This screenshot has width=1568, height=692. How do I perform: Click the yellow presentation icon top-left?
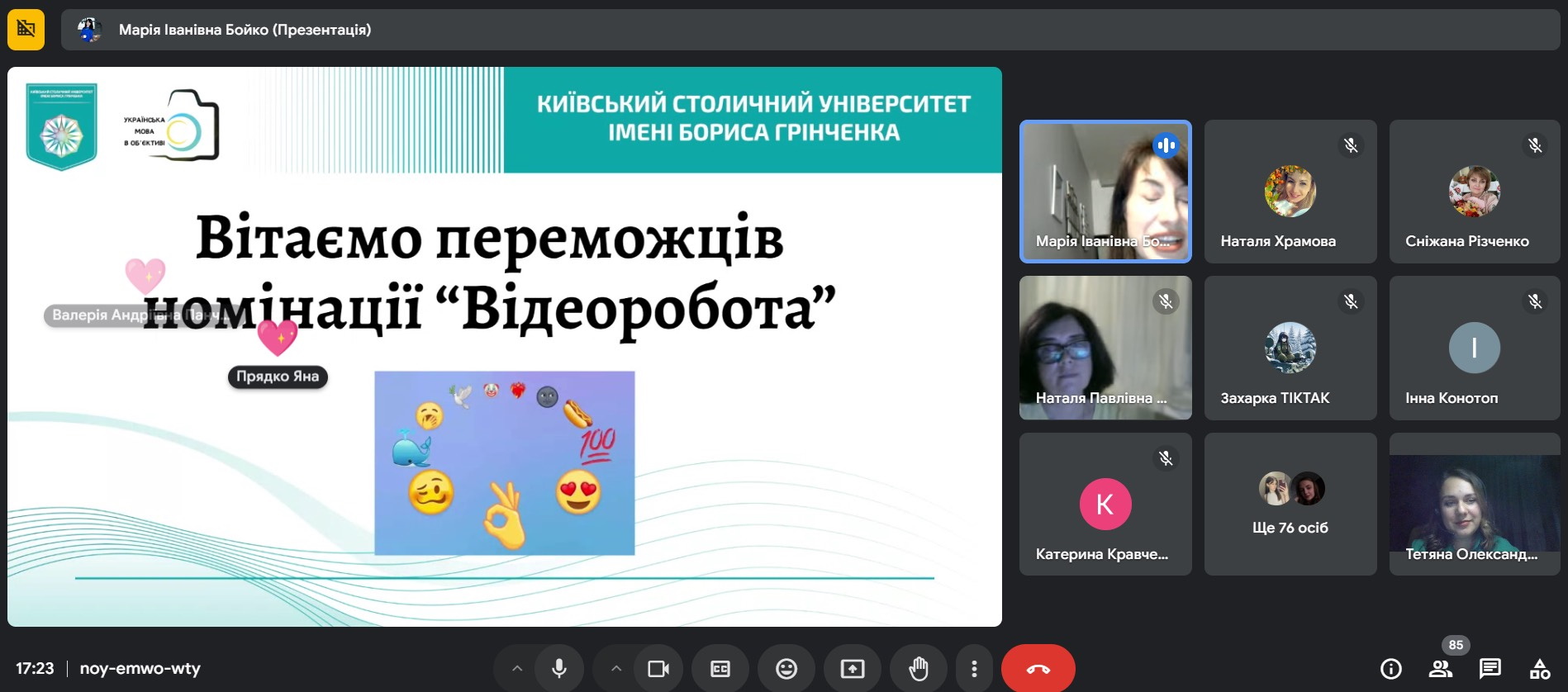click(26, 30)
